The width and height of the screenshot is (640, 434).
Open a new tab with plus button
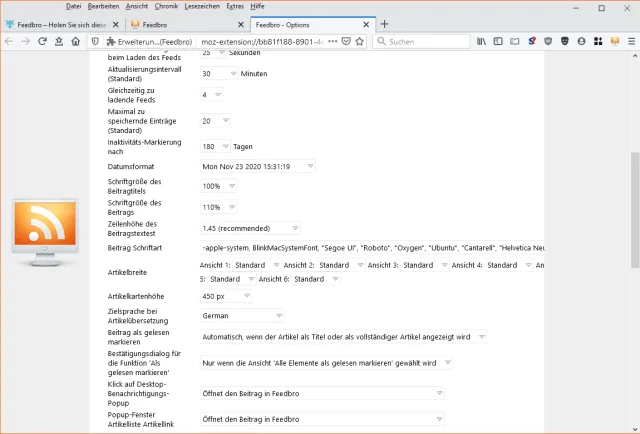(x=384, y=24)
